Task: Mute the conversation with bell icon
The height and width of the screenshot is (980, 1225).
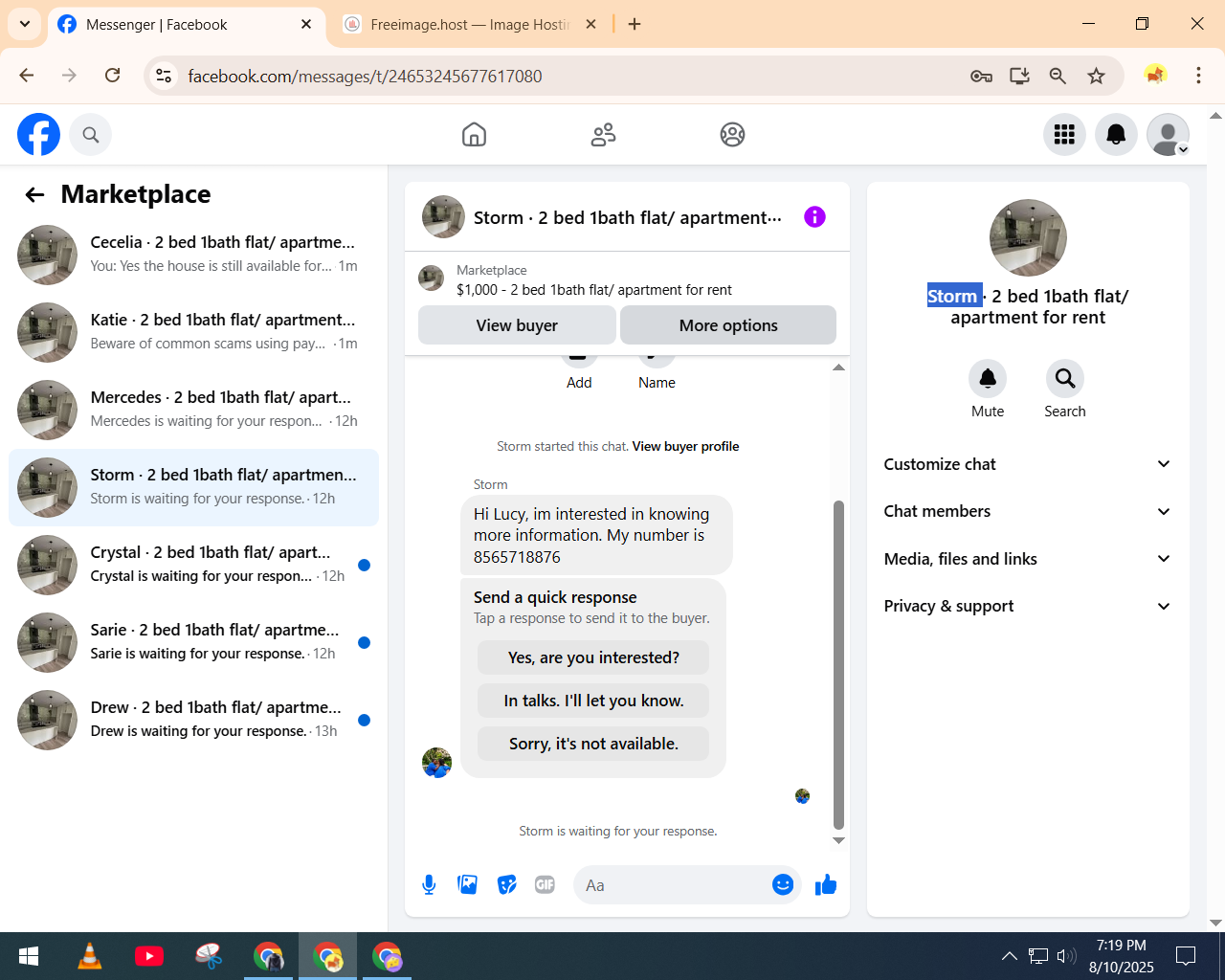Action: (x=988, y=379)
